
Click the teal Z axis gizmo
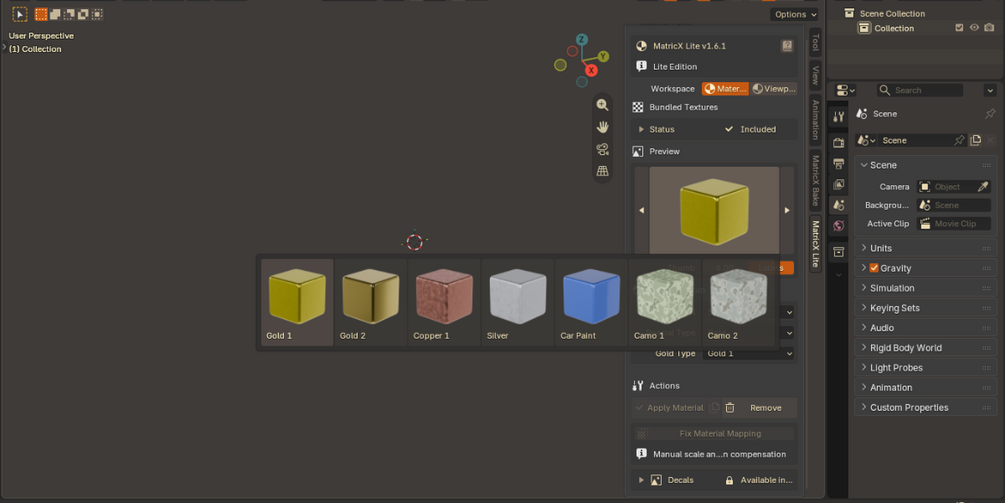point(581,40)
